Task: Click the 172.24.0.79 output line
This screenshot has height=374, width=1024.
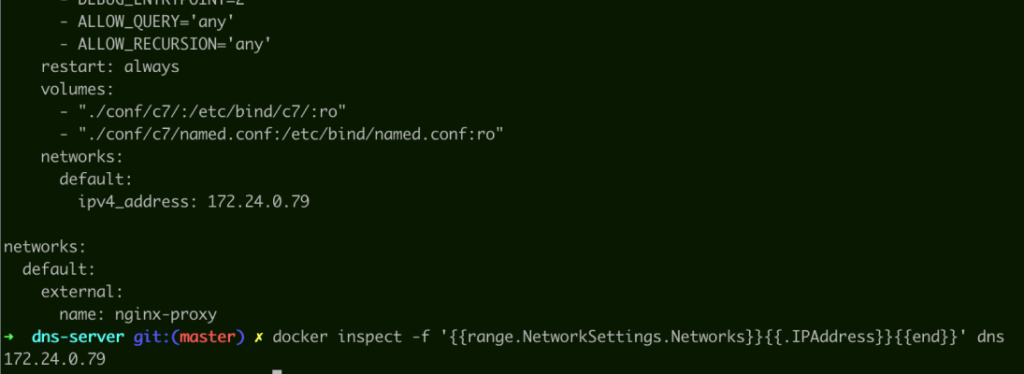Action: pyautogui.click(x=54, y=359)
